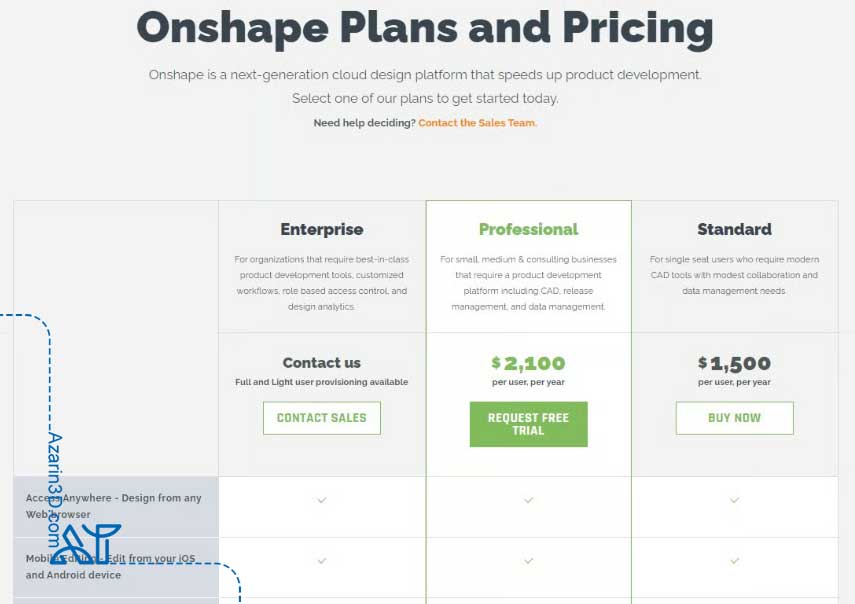Viewport: 855px width, 604px height.
Task: Click the Standard checkmark for Mobile Editing
Action: 734,560
